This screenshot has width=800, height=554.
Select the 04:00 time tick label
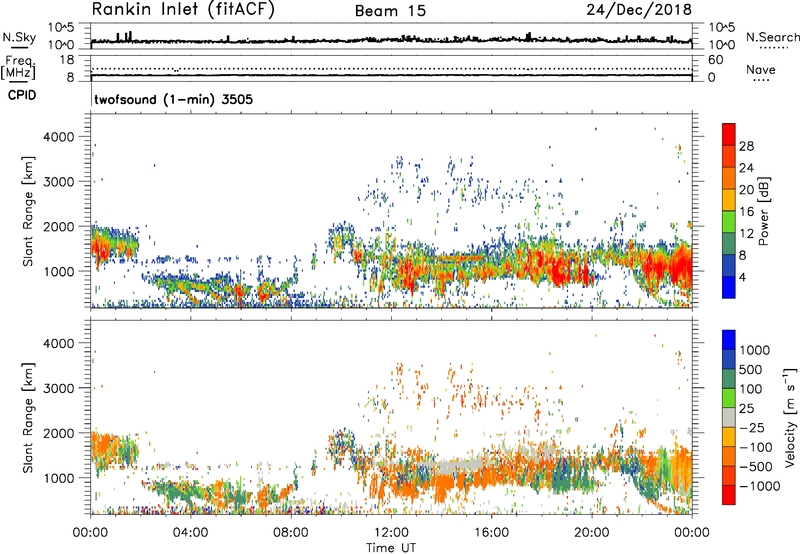tap(190, 533)
